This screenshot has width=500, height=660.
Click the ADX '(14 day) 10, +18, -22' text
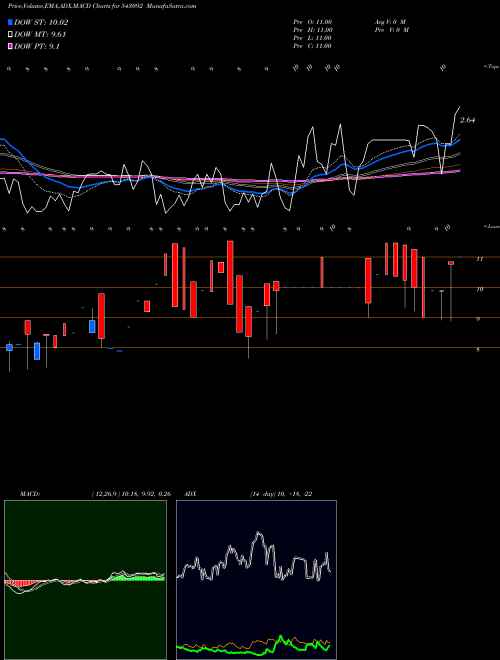point(281,494)
